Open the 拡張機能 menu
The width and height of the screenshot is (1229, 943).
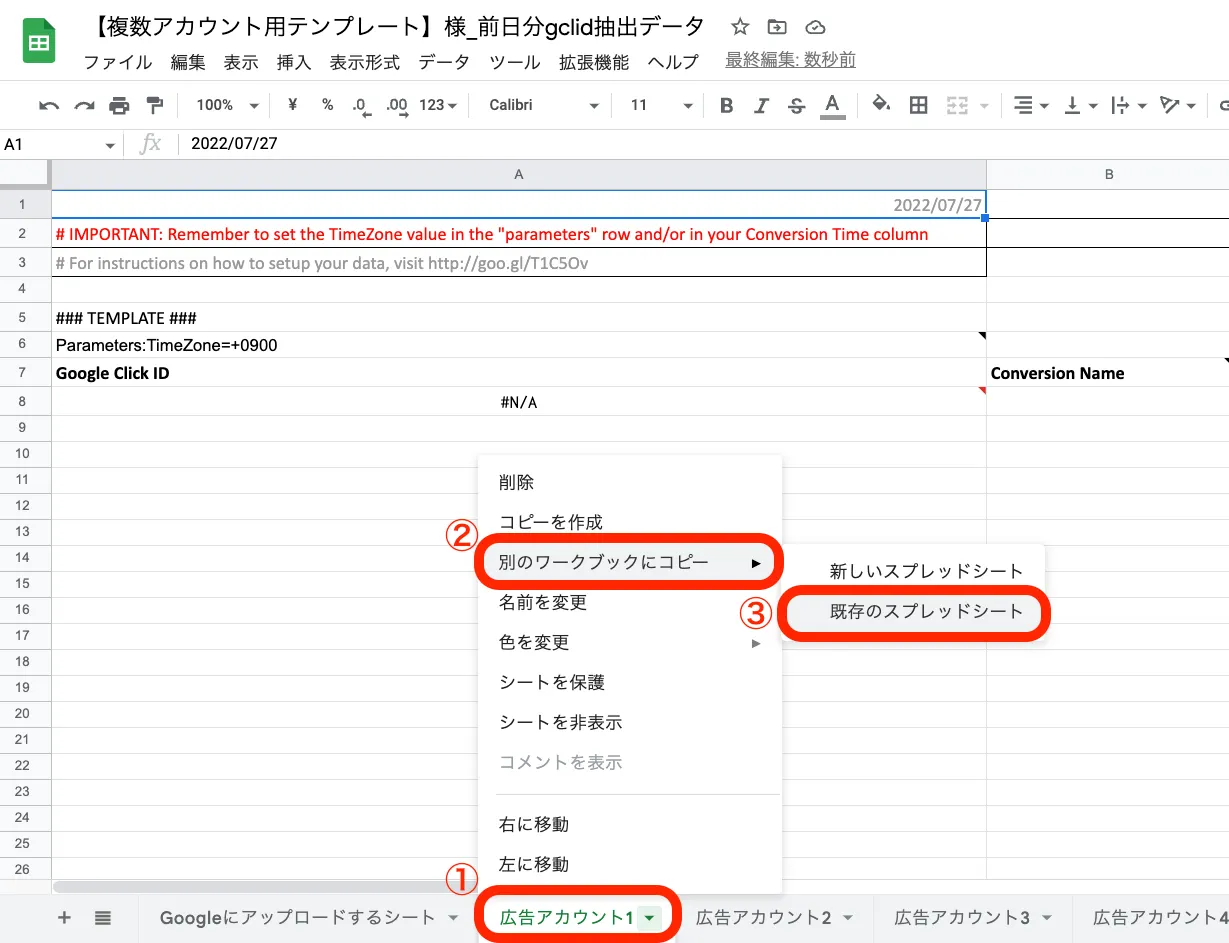[x=594, y=62]
